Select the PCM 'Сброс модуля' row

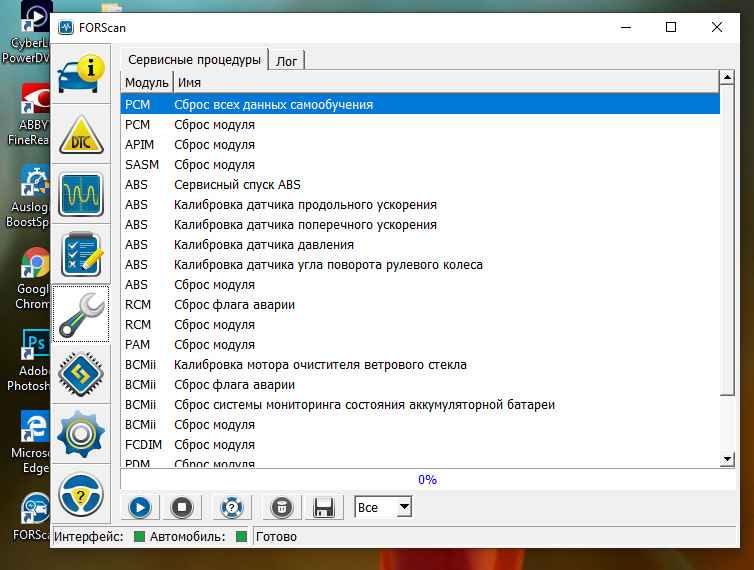[420, 125]
